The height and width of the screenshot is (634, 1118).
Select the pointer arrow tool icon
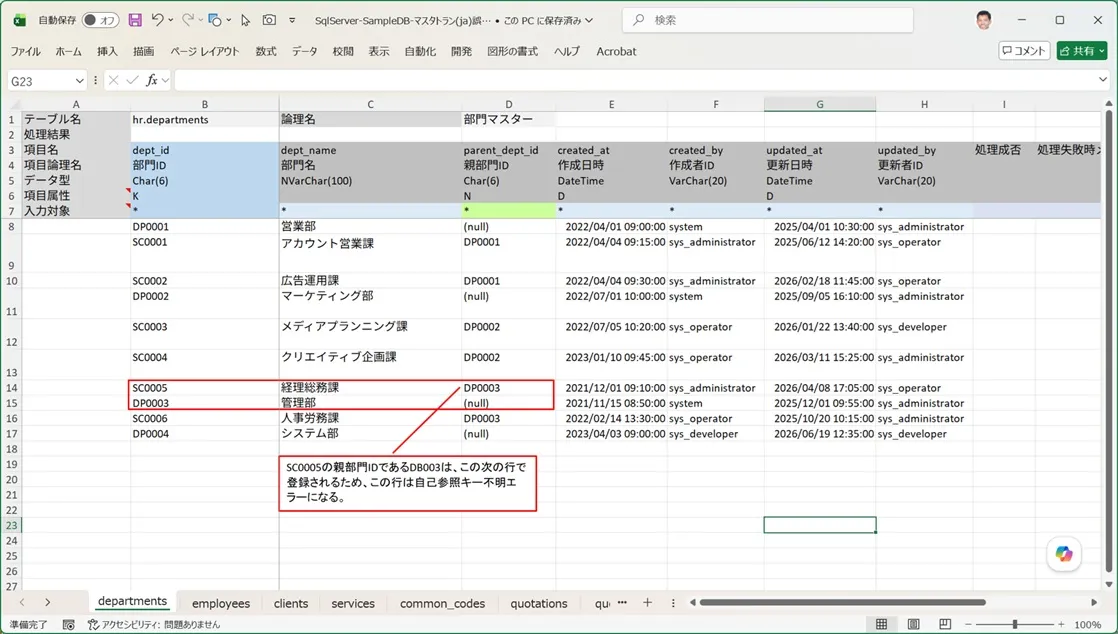click(245, 20)
